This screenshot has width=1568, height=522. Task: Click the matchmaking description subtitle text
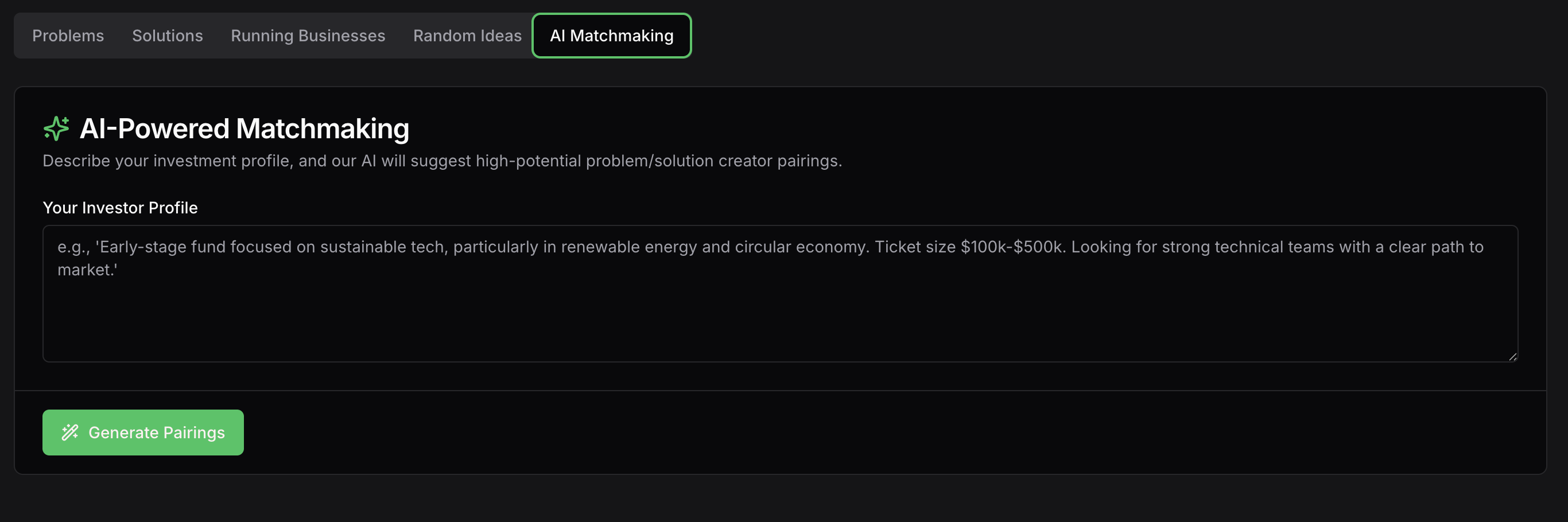[442, 161]
